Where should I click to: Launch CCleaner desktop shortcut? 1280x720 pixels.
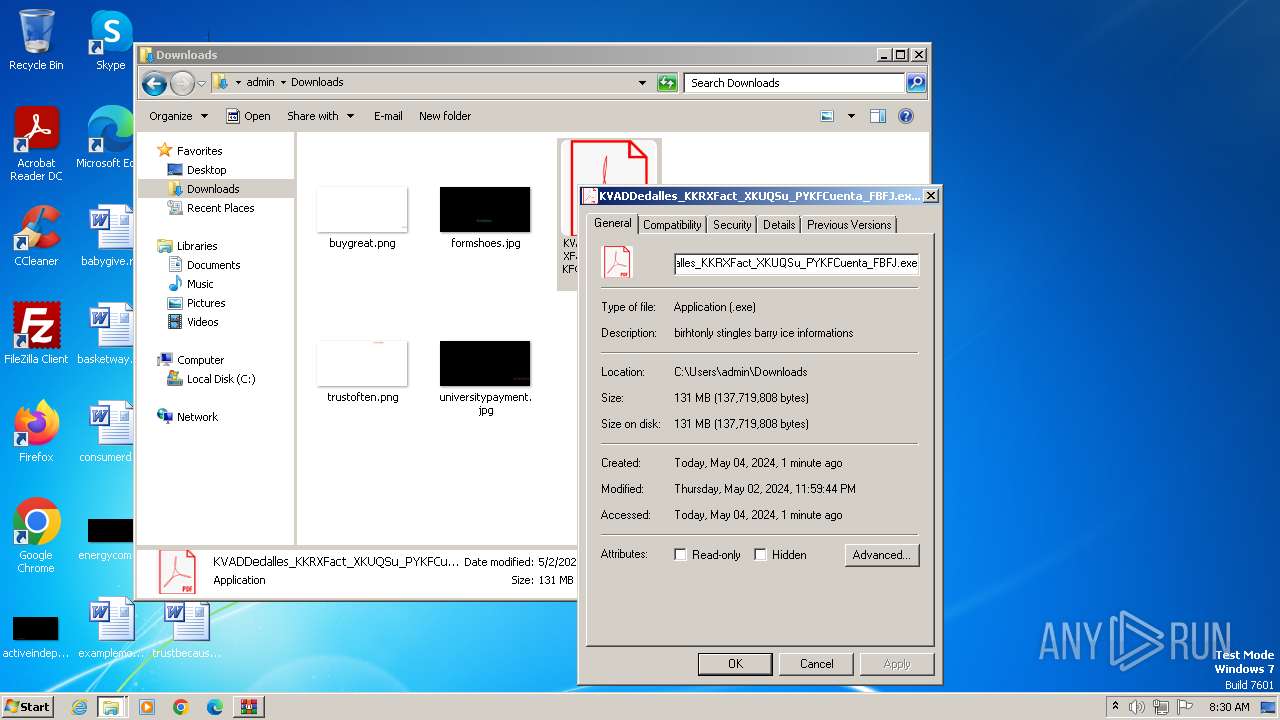(x=36, y=236)
